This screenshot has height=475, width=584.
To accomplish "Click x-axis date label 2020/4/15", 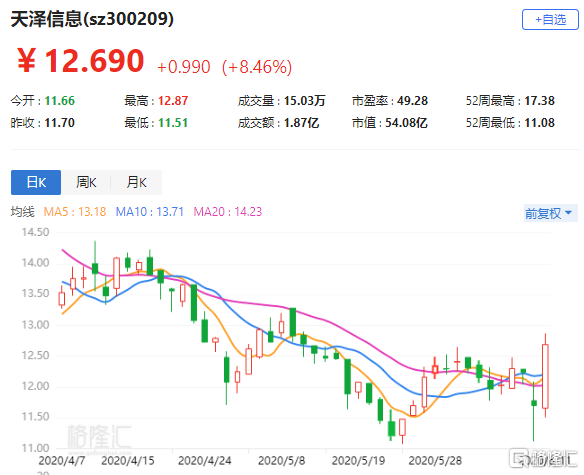I will tap(128, 461).
